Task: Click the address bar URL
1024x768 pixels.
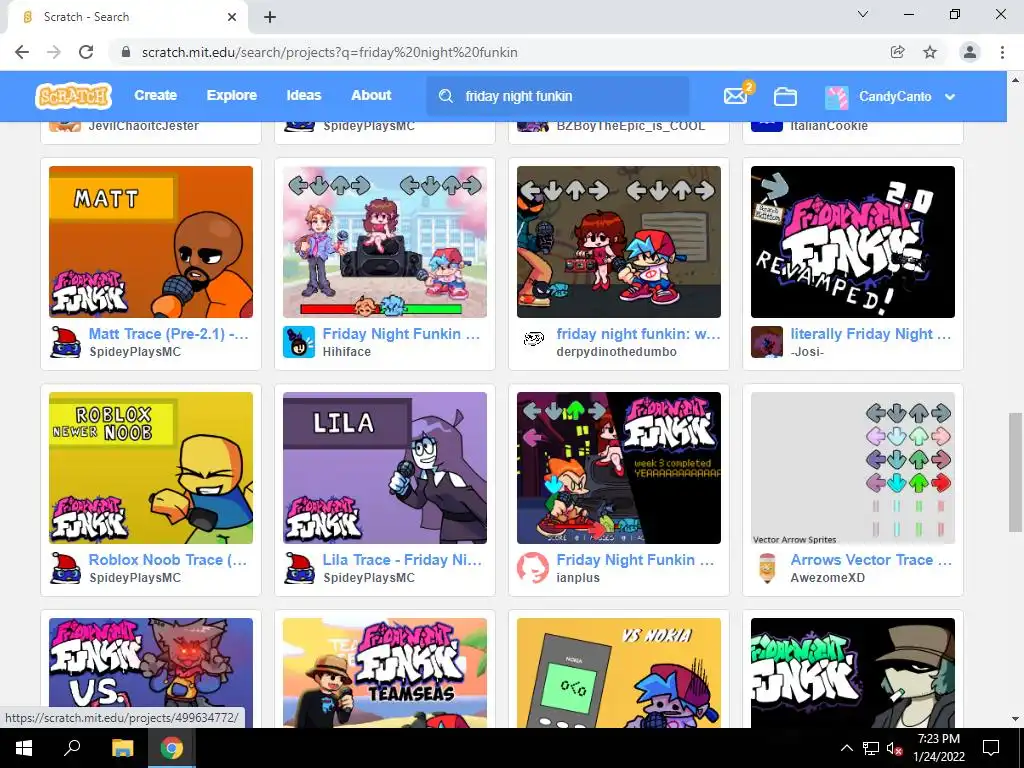Action: pos(330,52)
